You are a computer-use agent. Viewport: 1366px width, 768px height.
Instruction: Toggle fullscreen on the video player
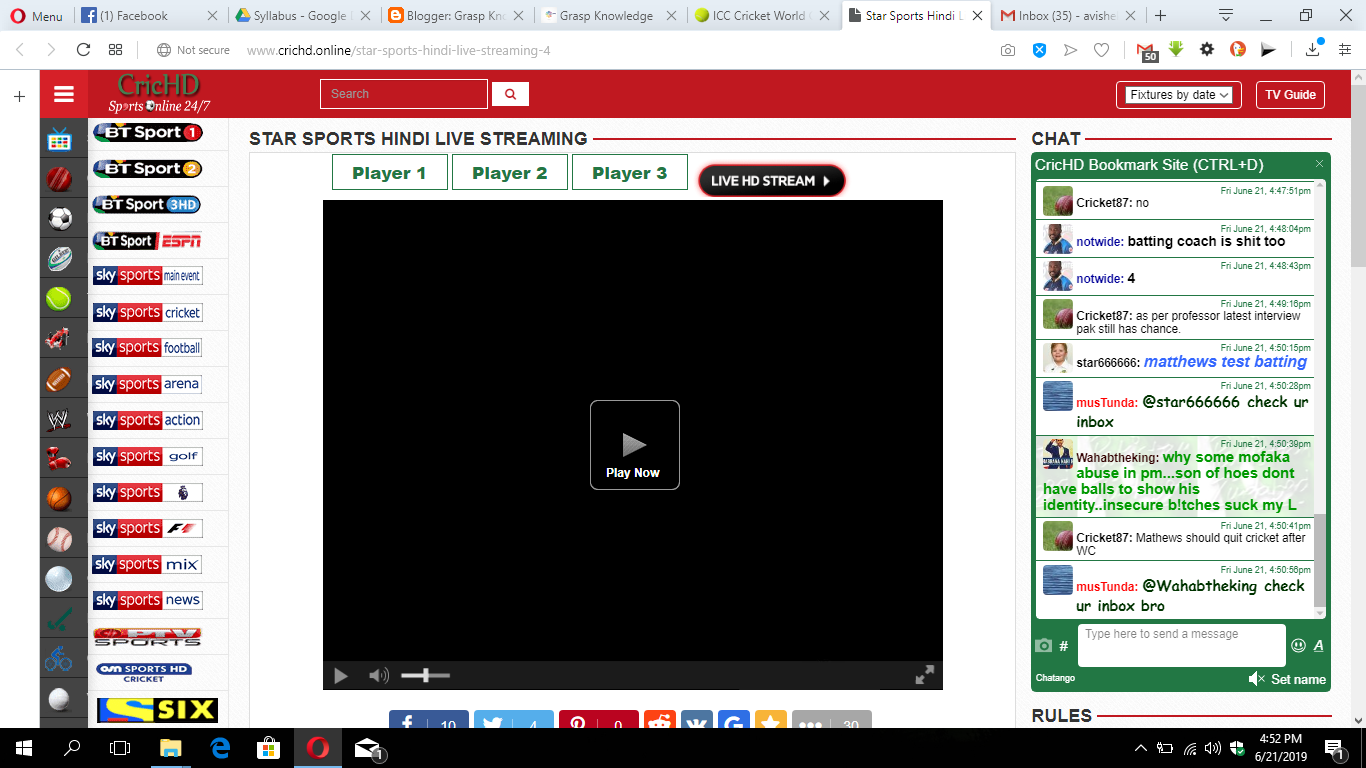tap(923, 675)
